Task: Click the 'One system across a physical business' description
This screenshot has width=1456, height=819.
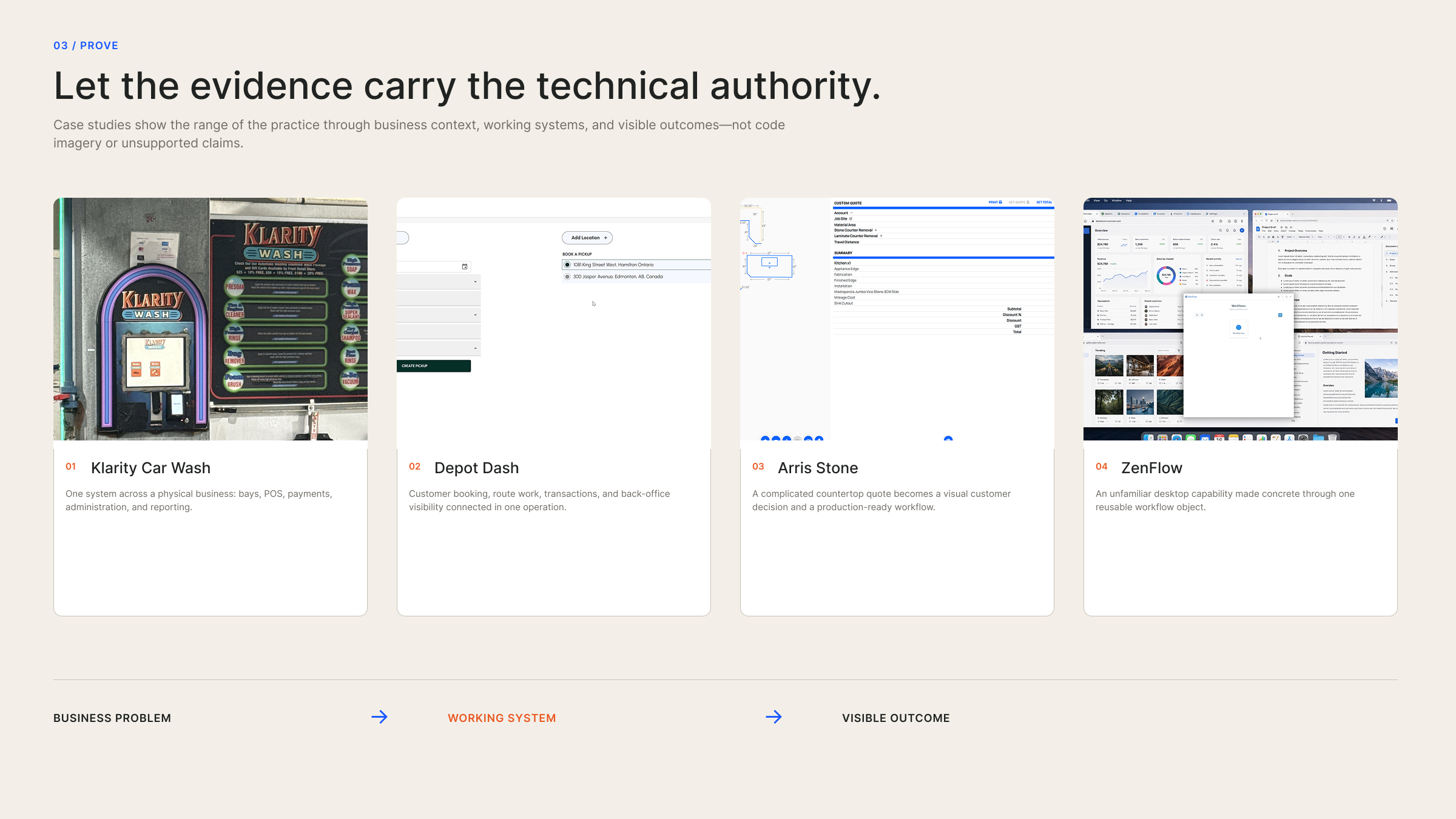Action: pos(199,500)
